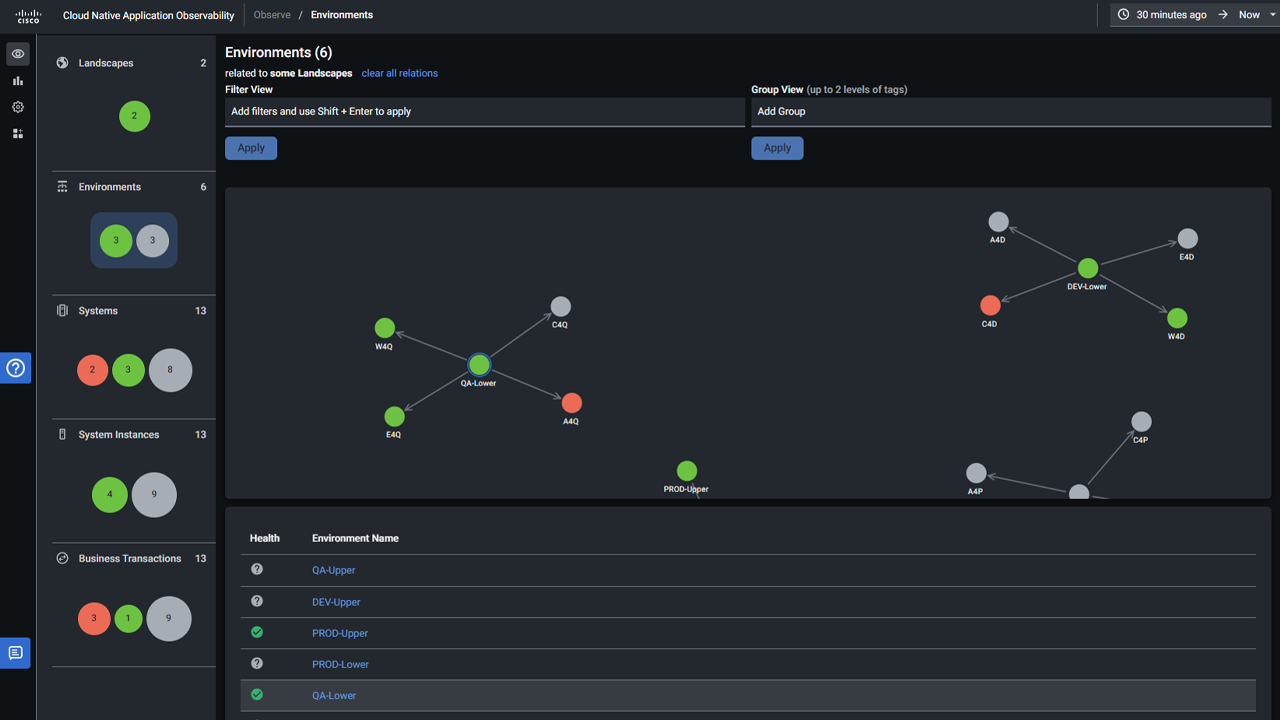Image resolution: width=1280 pixels, height=720 pixels.
Task: Open the settings gear in left sidebar
Action: pos(18,107)
